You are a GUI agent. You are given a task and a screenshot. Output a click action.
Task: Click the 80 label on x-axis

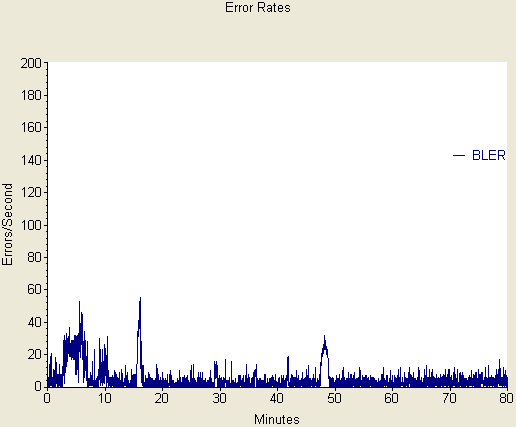(x=507, y=398)
